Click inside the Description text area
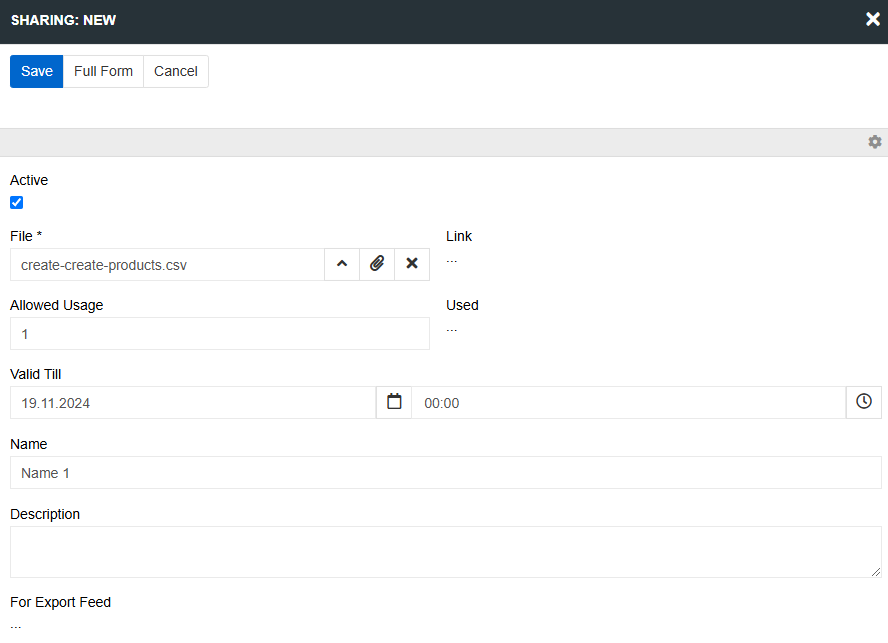Viewport: 888px width, 643px height. click(445, 552)
